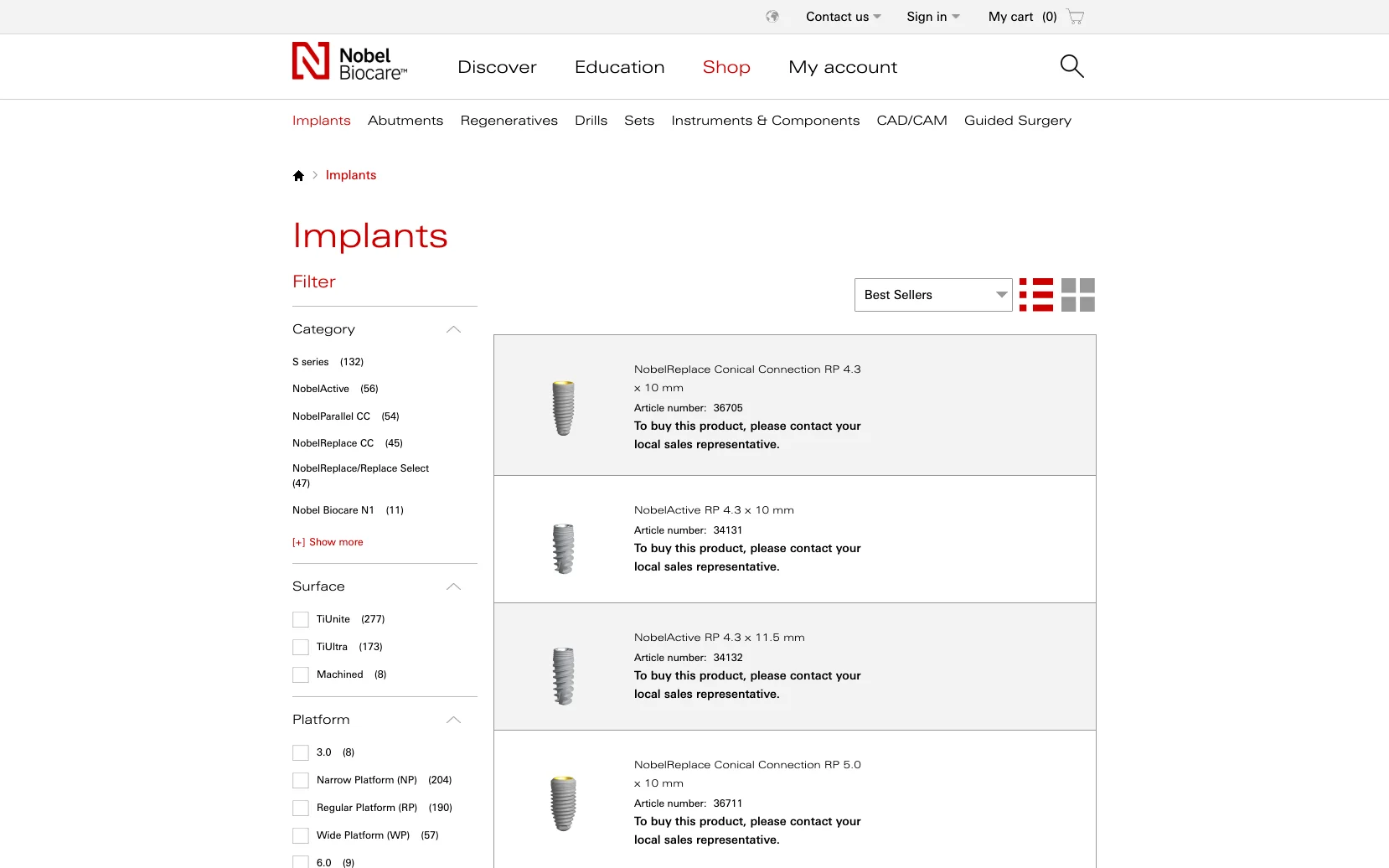
Task: Click the globe region icon
Action: [772, 17]
